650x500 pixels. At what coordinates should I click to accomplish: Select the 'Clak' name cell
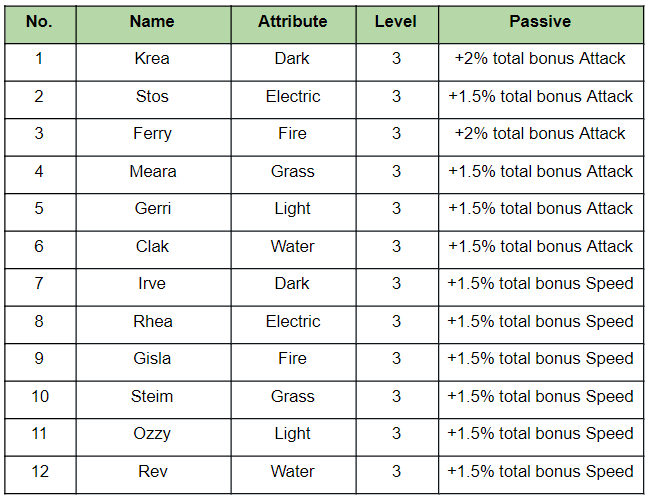152,247
